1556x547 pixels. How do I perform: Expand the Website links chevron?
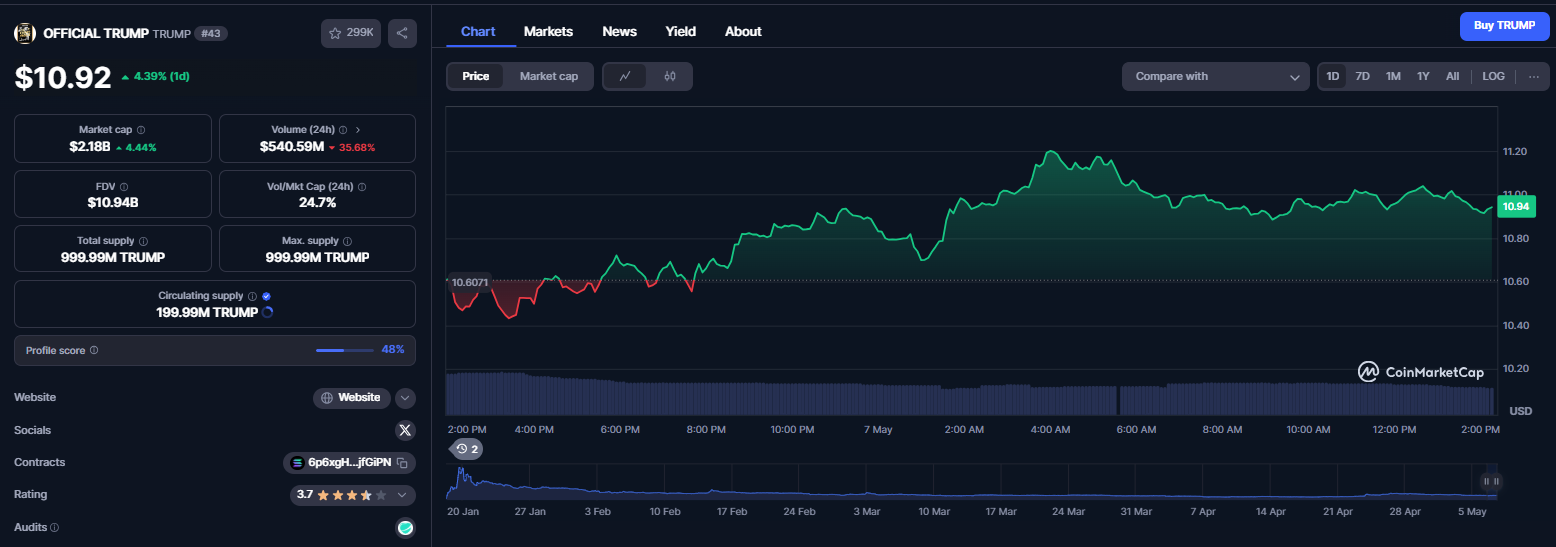point(405,398)
